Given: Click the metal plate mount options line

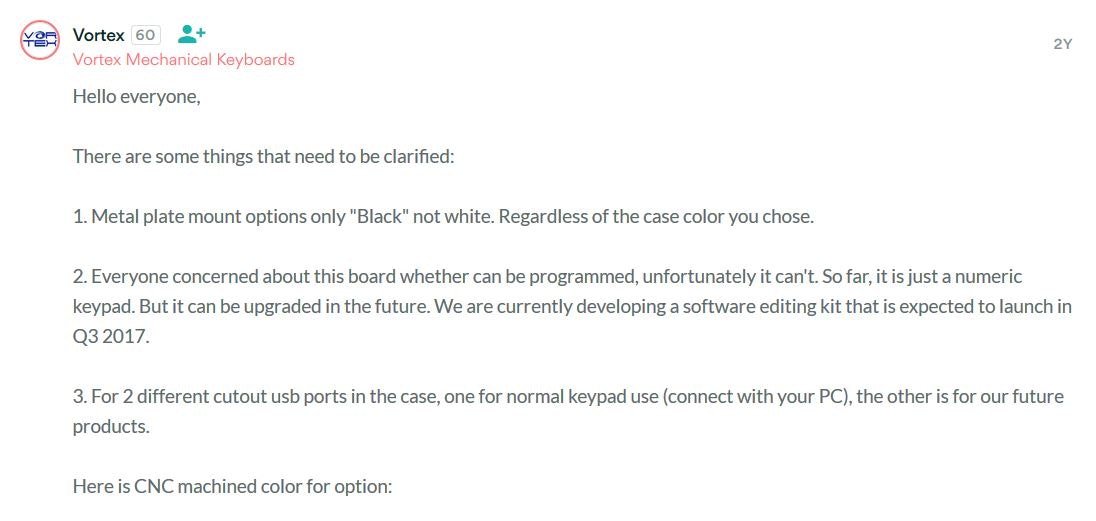Looking at the screenshot, I should 442,216.
